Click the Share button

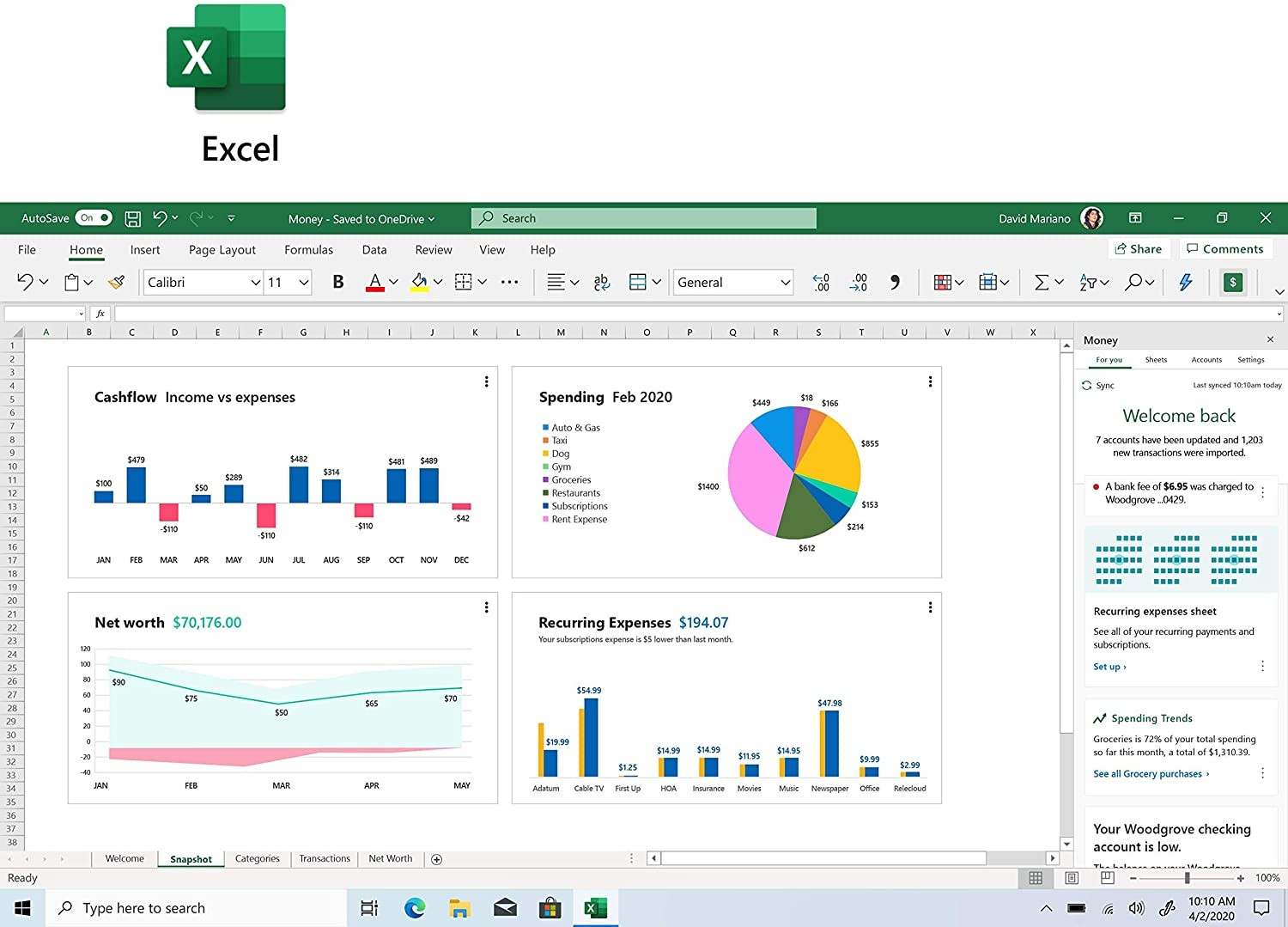(1138, 249)
